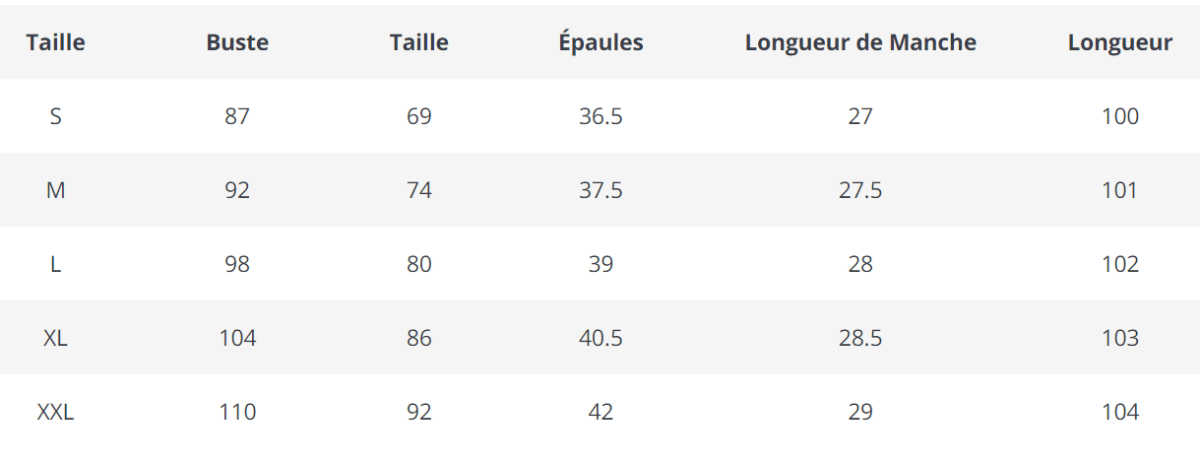Select the XXL size row label

pyautogui.click(x=56, y=412)
